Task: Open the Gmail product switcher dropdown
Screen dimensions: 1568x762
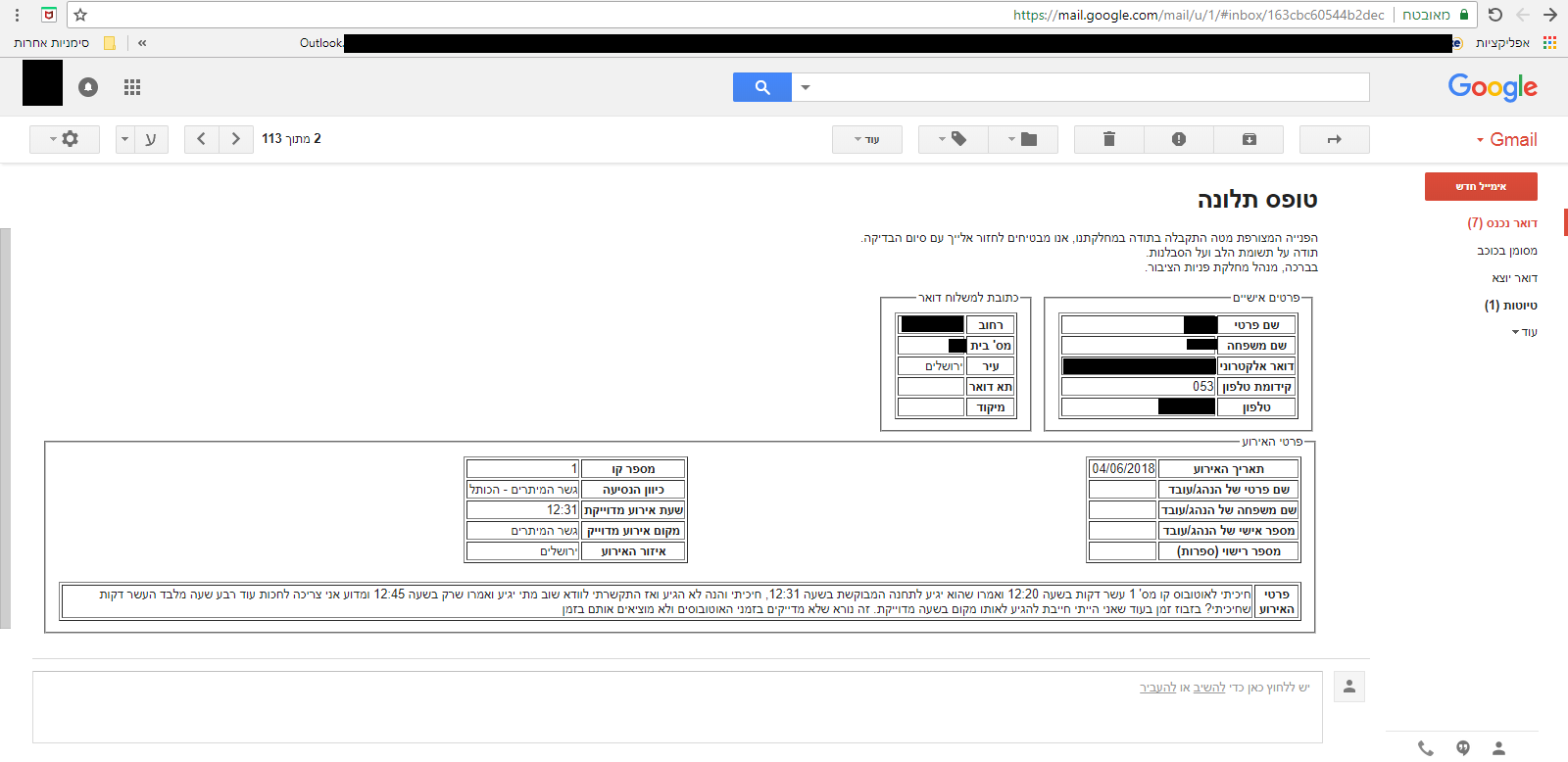Action: [1507, 140]
